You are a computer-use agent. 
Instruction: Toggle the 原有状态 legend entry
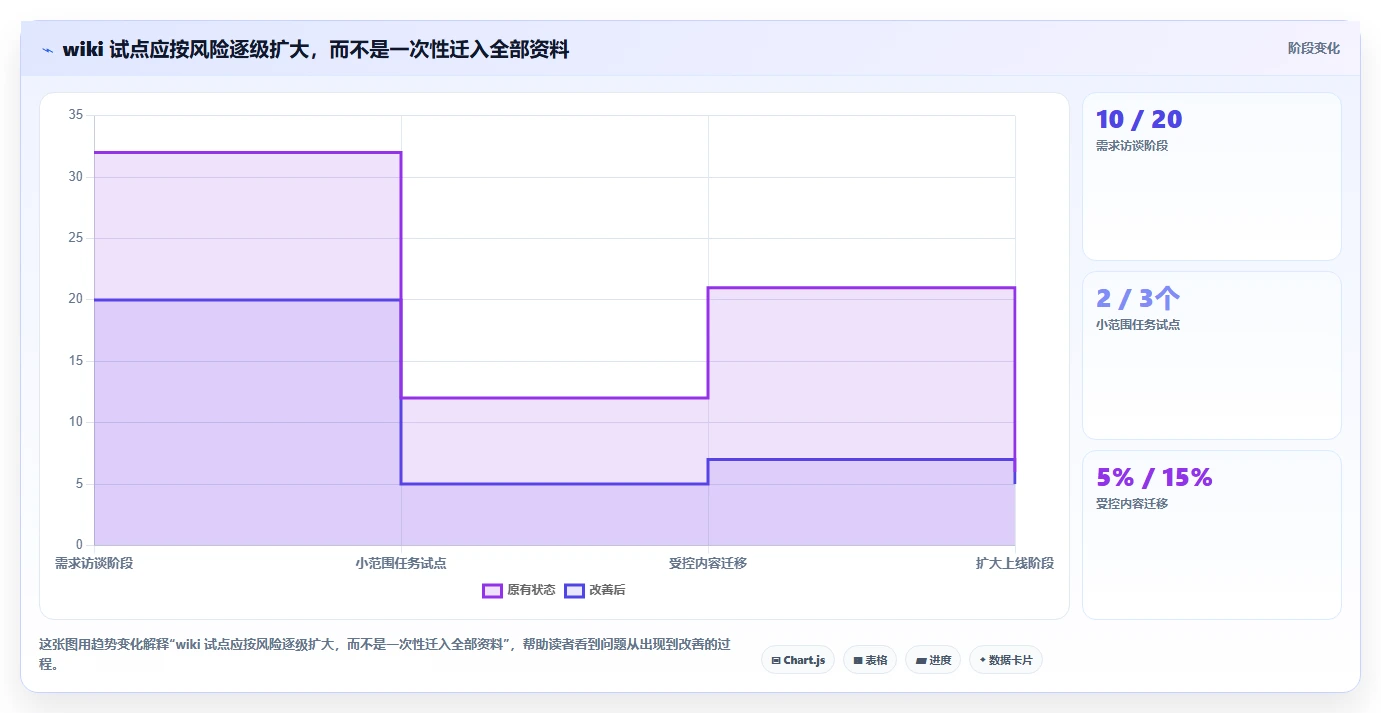point(519,590)
